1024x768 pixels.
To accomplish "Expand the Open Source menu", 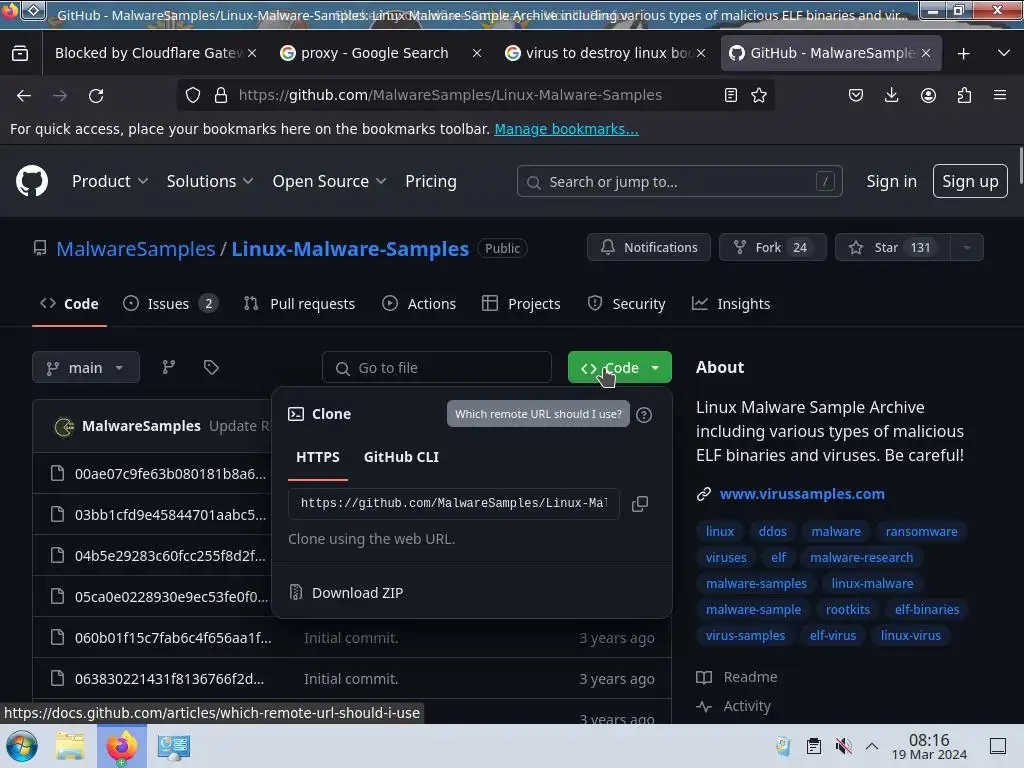I will coord(329,181).
